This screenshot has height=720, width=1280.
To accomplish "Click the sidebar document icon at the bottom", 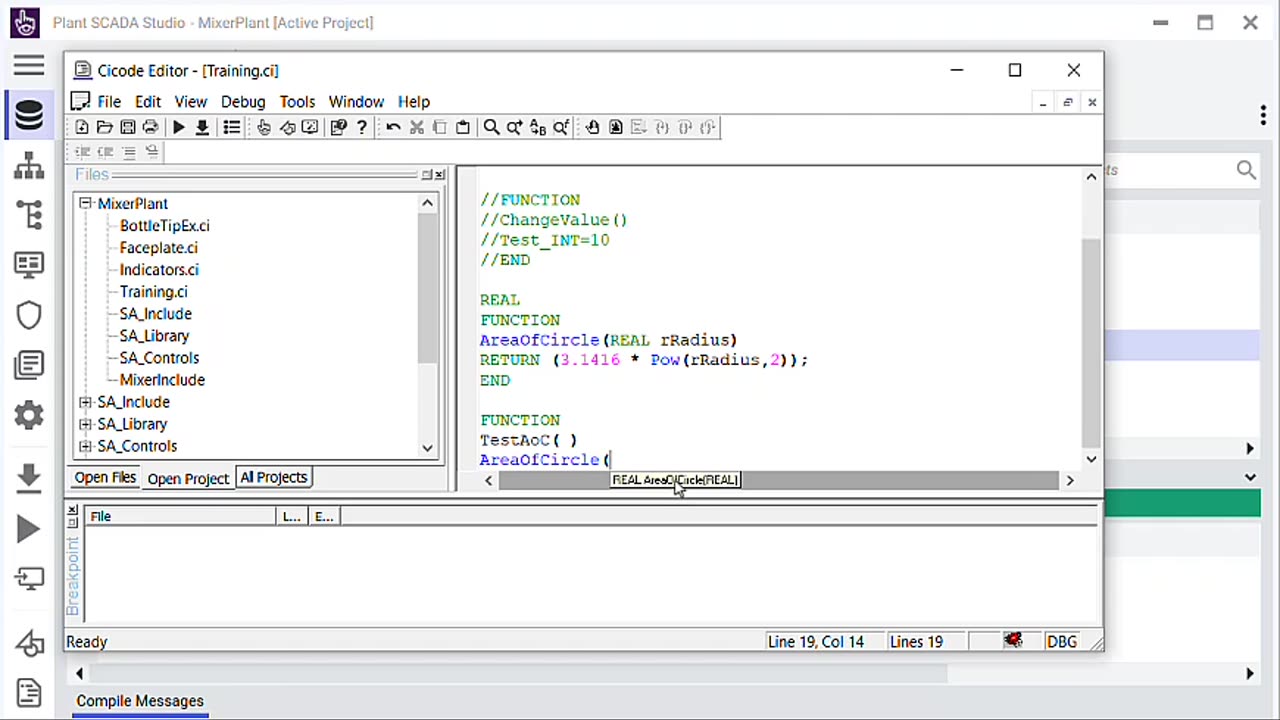I will 28,692.
